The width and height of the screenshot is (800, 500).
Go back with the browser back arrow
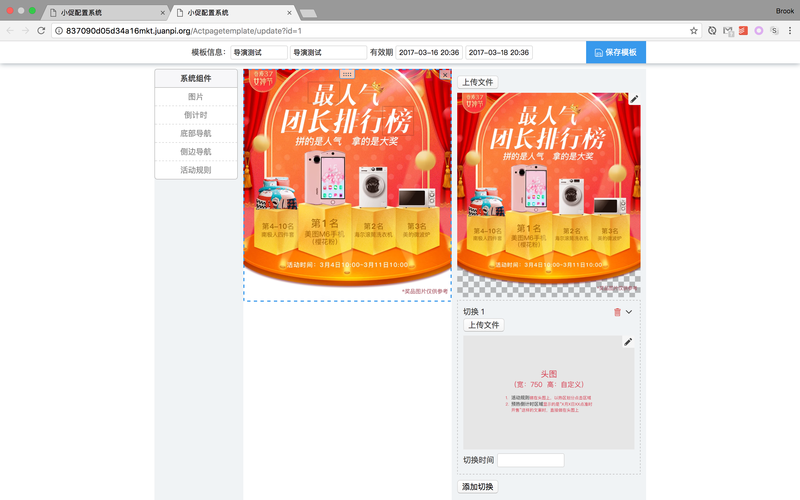coord(10,31)
